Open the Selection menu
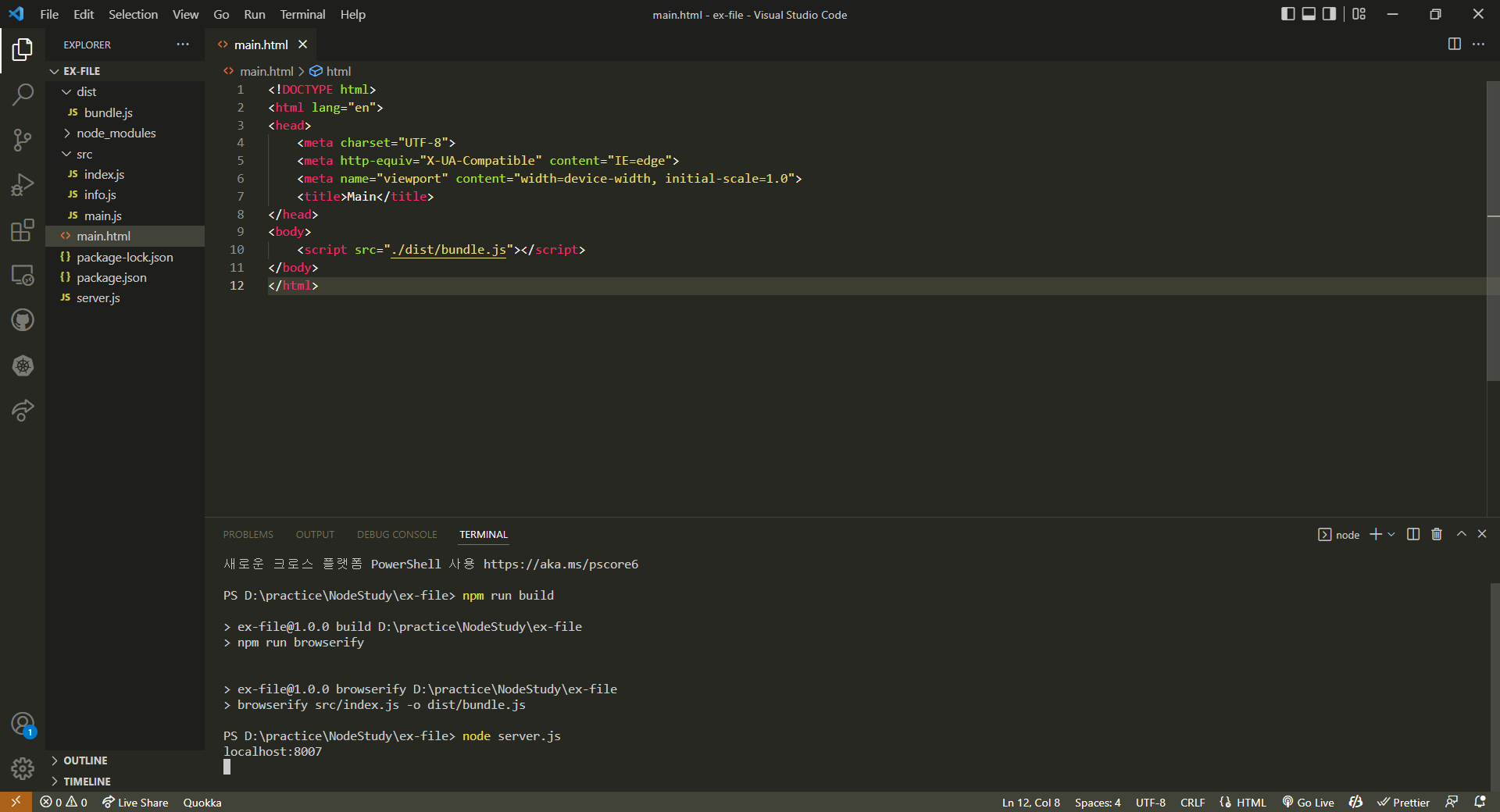Screen dimensions: 1500x812 (x=133, y=14)
